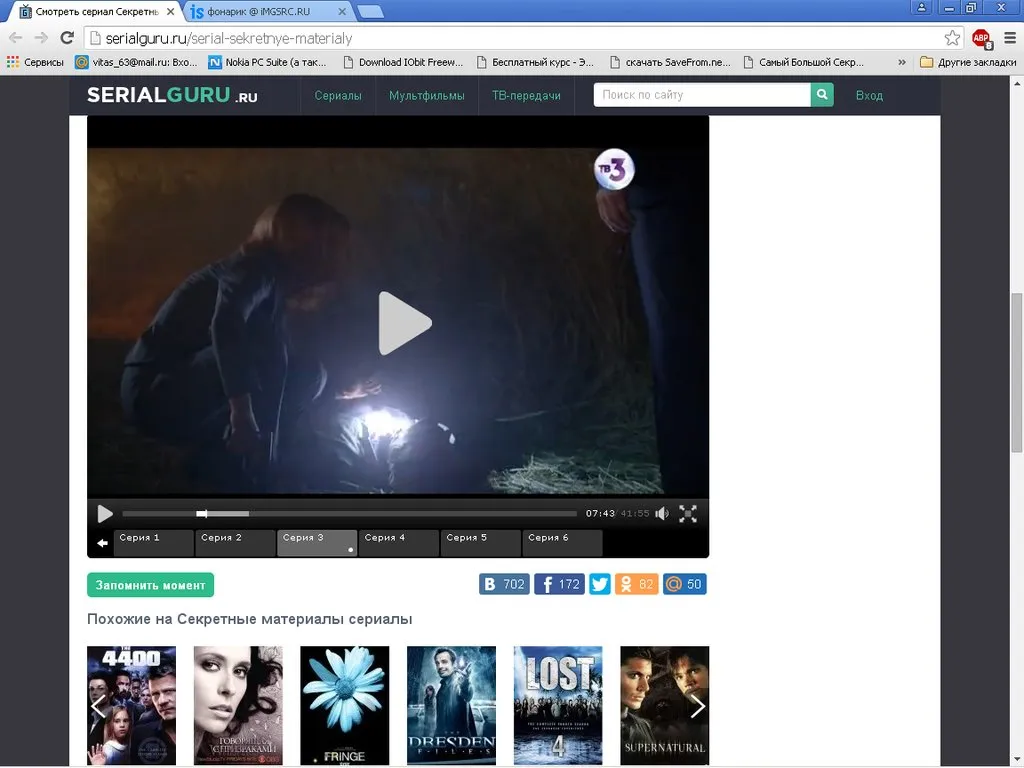Close the фонарик @ iMGSRC.RU tab
The height and width of the screenshot is (768, 1024).
pyautogui.click(x=342, y=12)
